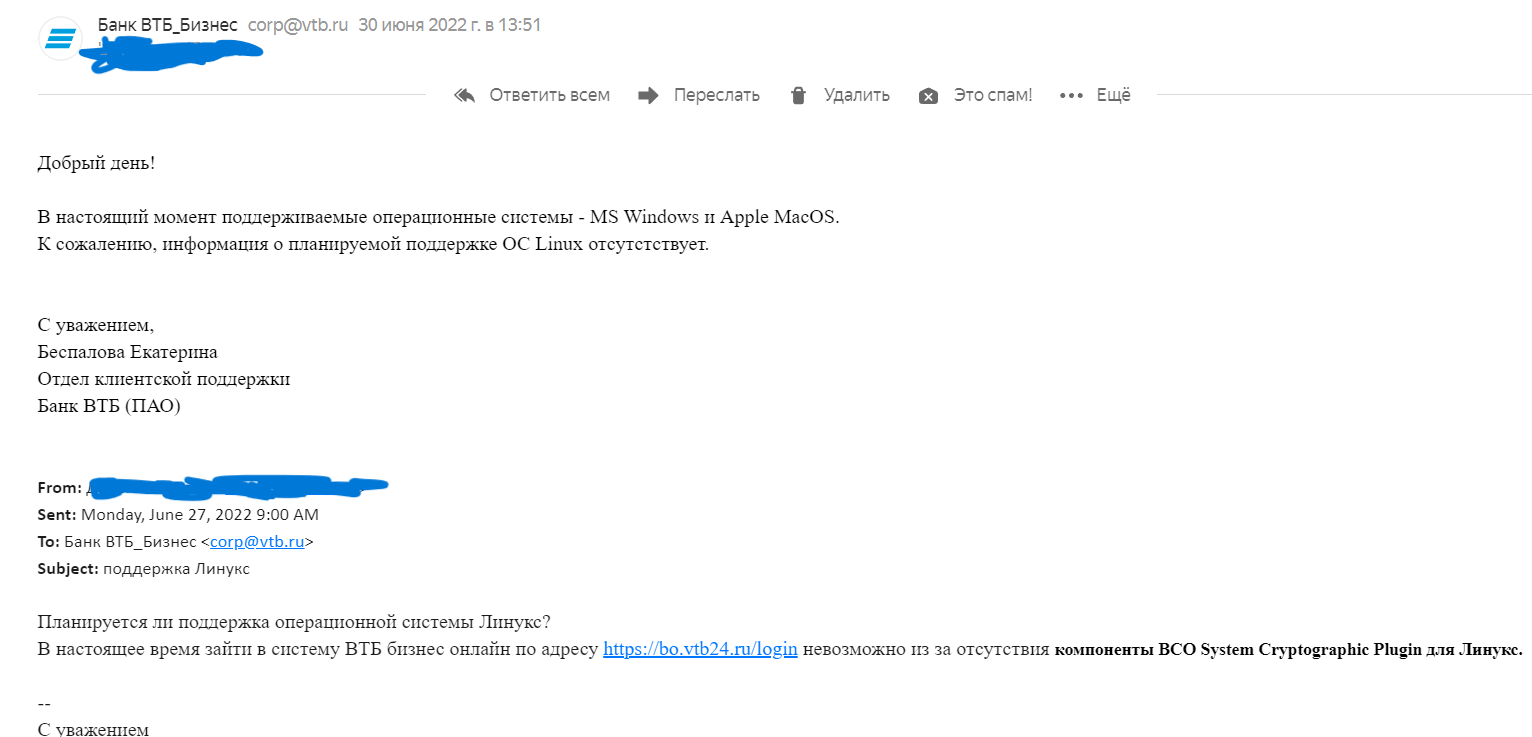Viewport: 1532px width, 737px height.
Task: Click the question "Планируется ли поддержка операционной системы Линукс?"
Action: point(294,621)
